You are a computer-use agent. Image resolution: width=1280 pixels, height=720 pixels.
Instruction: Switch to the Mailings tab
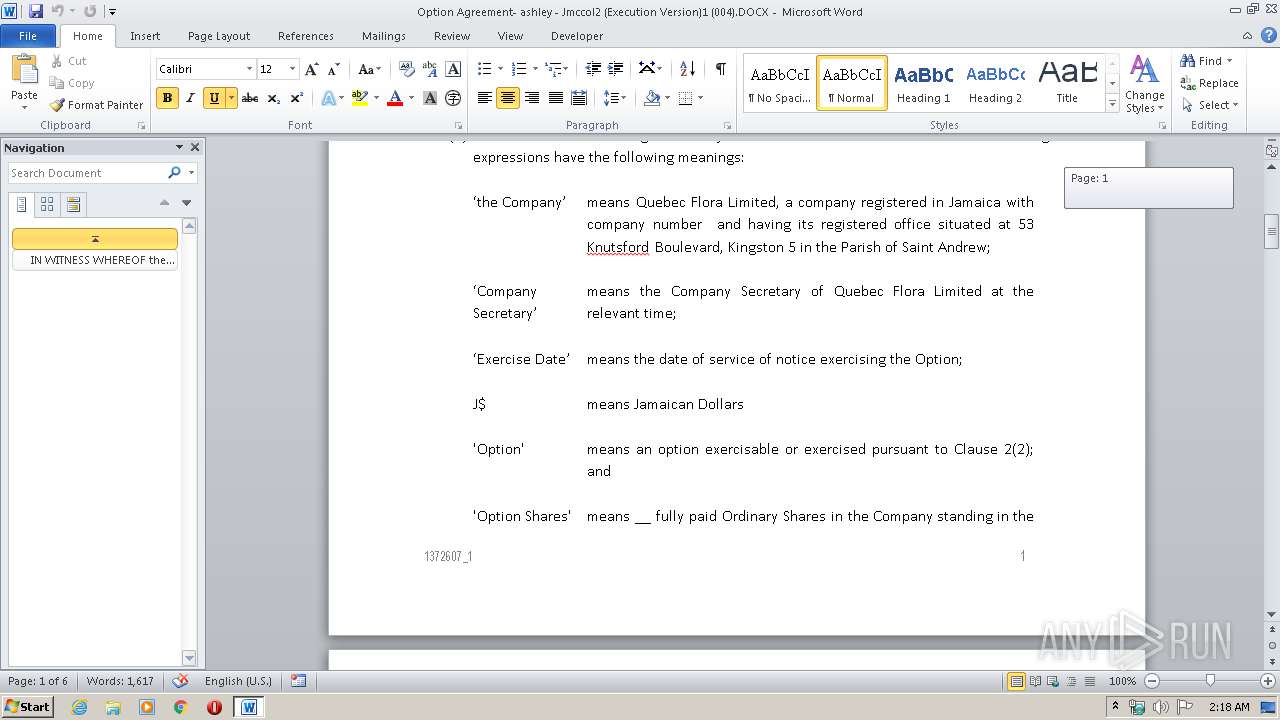pos(384,36)
